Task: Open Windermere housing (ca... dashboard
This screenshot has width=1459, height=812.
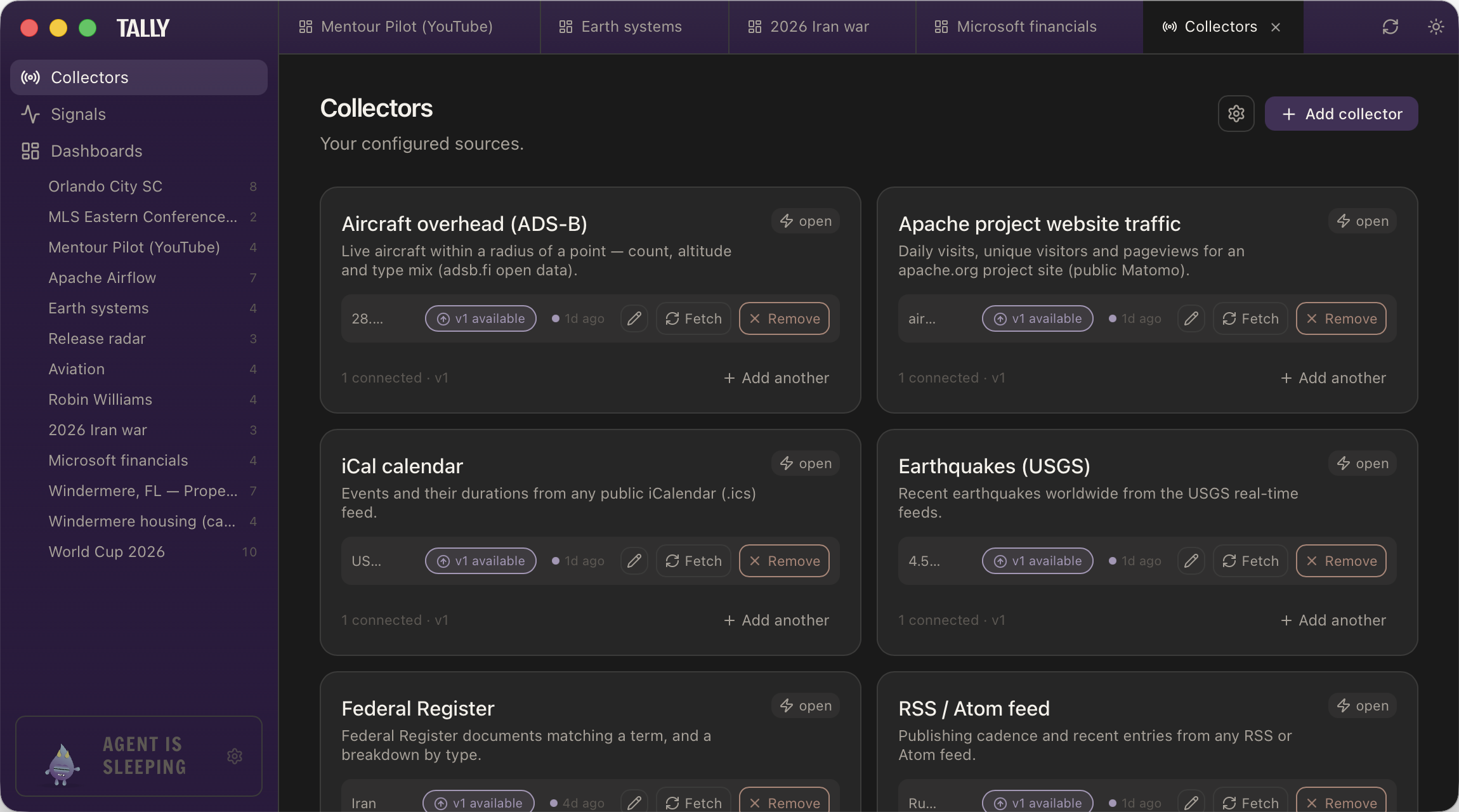Action: (152, 521)
